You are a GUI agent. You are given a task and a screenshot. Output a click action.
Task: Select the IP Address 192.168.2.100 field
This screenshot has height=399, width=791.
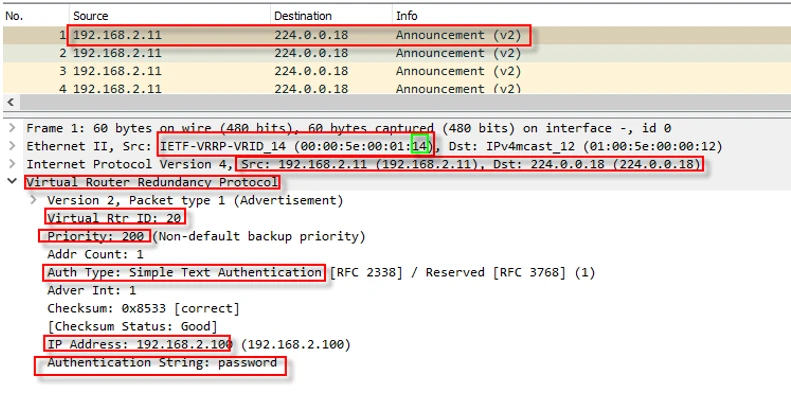pyautogui.click(x=199, y=345)
